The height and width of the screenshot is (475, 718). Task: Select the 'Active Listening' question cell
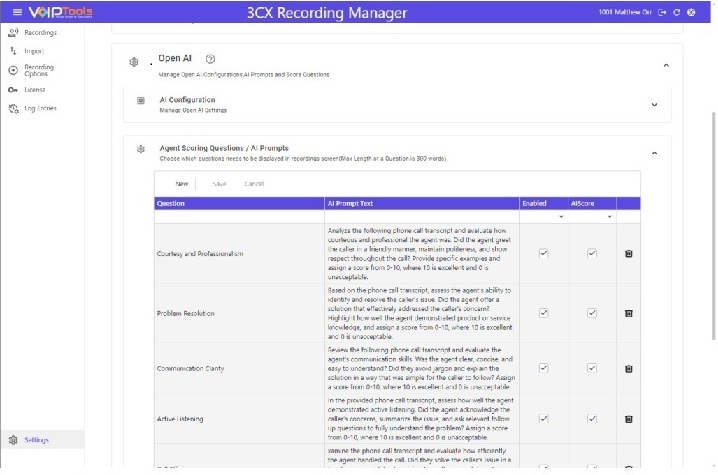tap(239, 419)
